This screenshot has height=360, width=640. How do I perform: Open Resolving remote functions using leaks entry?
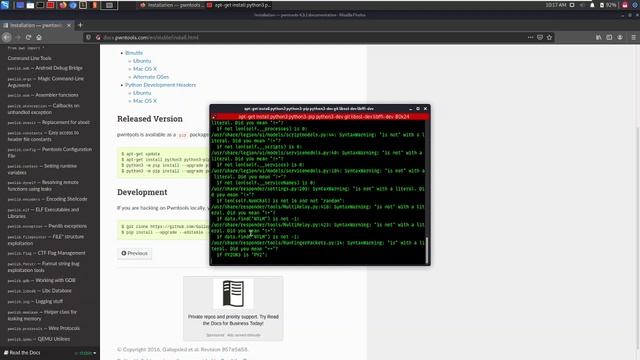point(43,186)
